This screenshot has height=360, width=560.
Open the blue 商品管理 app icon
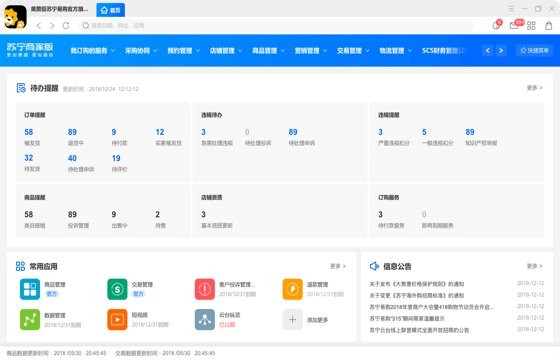tap(30, 289)
